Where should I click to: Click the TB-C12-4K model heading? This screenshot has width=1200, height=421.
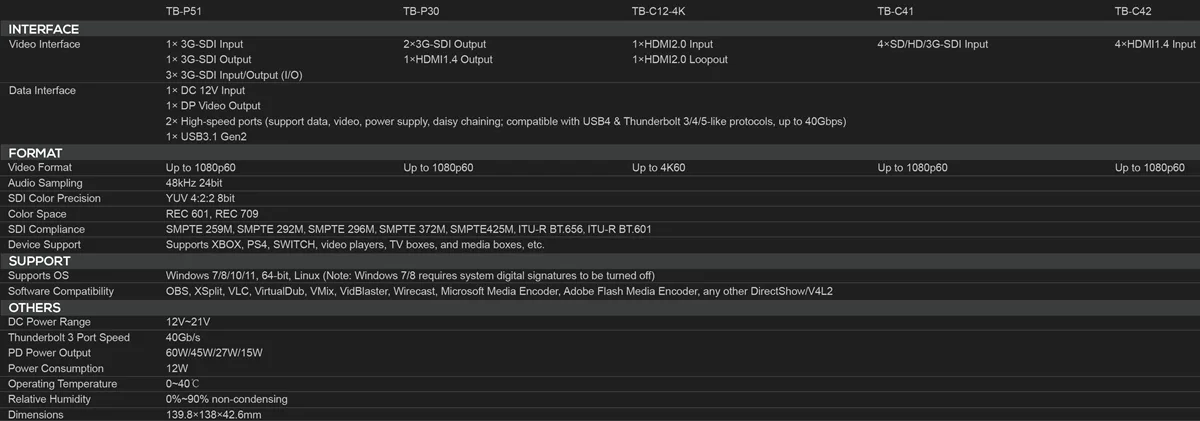point(659,11)
